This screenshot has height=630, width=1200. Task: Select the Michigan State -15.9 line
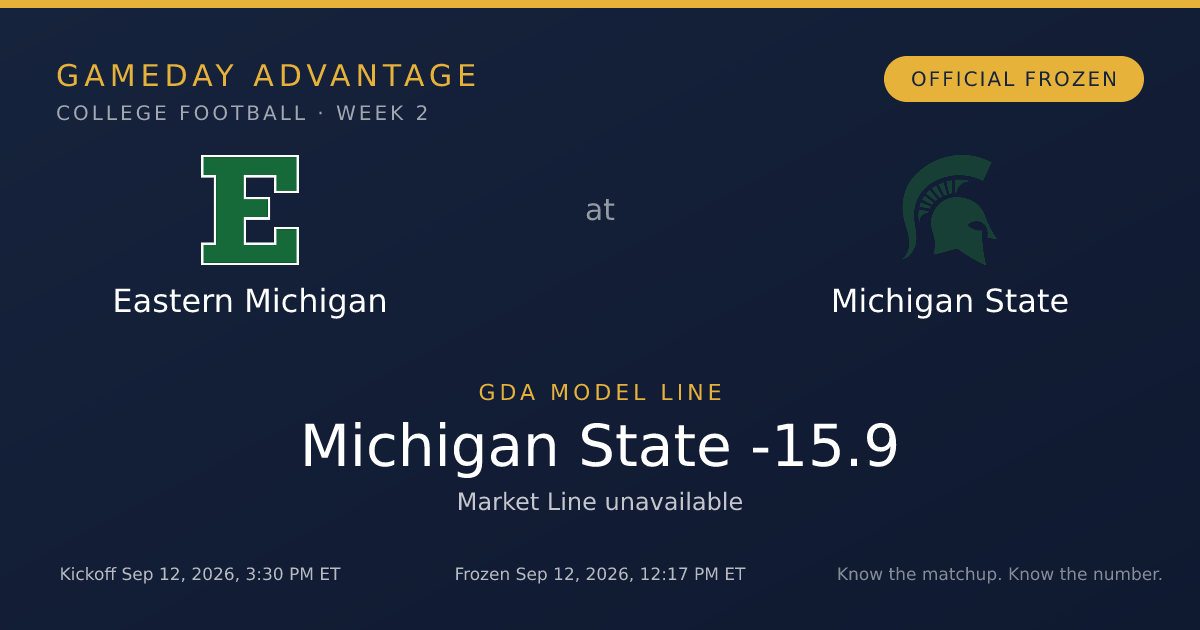[x=600, y=446]
